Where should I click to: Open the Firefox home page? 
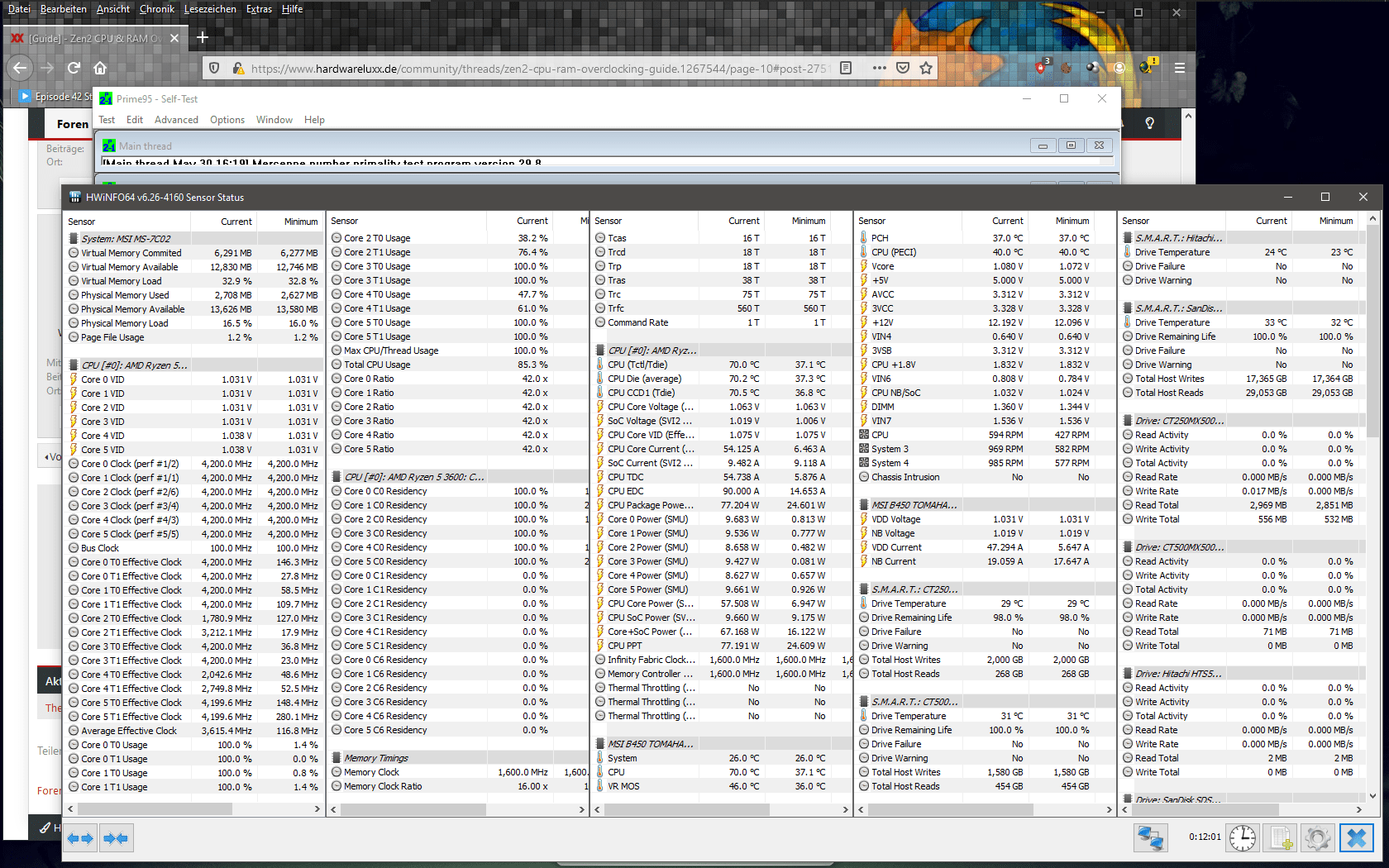[x=100, y=68]
